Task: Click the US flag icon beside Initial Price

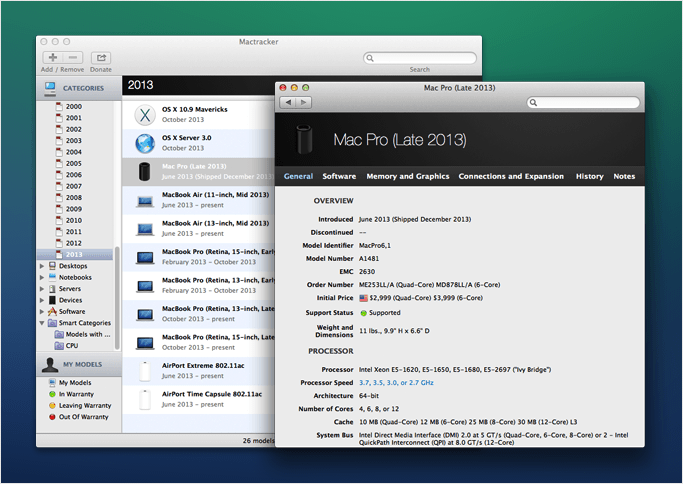Action: coord(363,298)
